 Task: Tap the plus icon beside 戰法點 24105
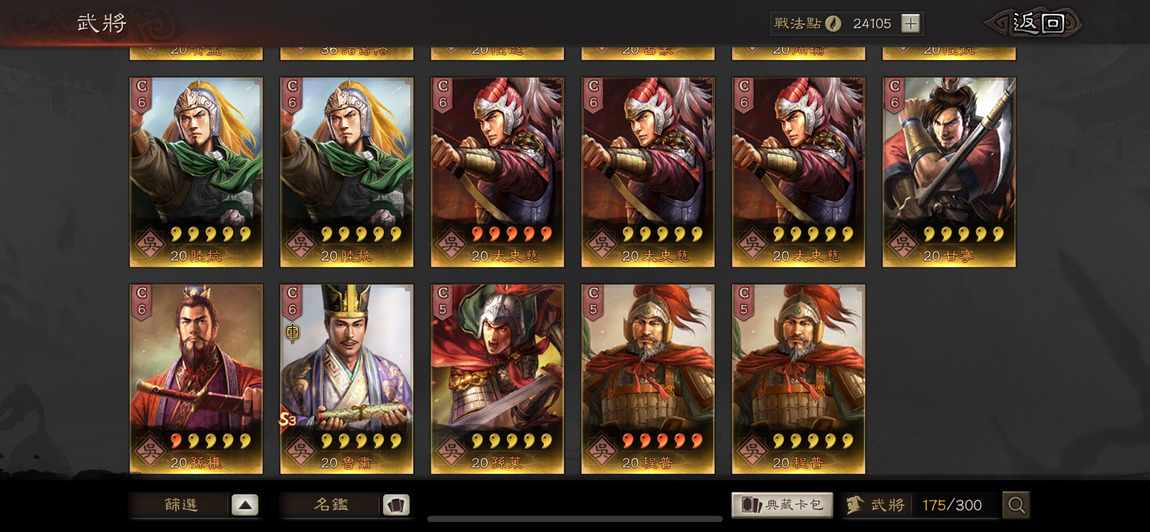909,23
